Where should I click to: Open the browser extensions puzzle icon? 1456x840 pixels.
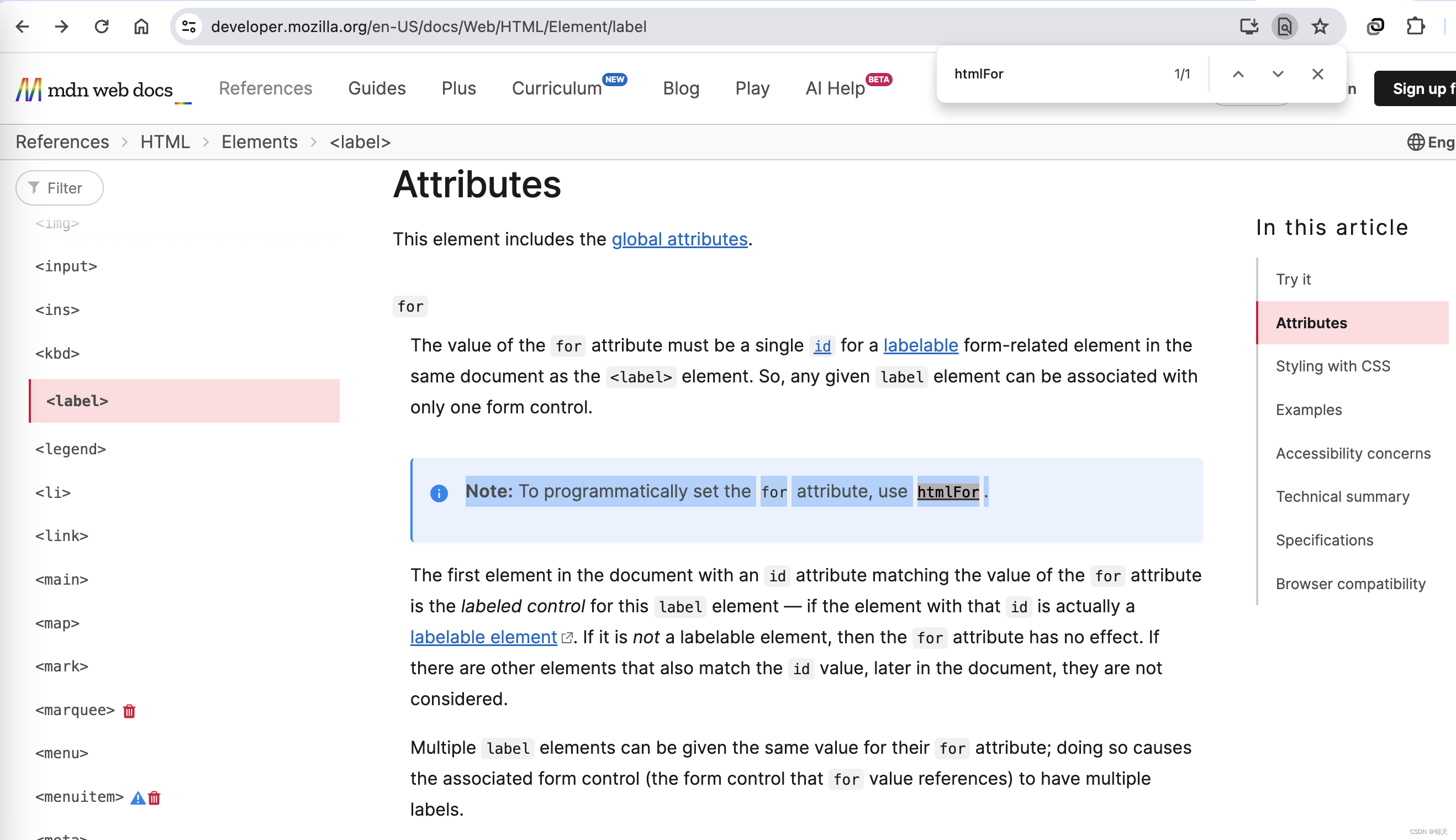click(x=1416, y=27)
